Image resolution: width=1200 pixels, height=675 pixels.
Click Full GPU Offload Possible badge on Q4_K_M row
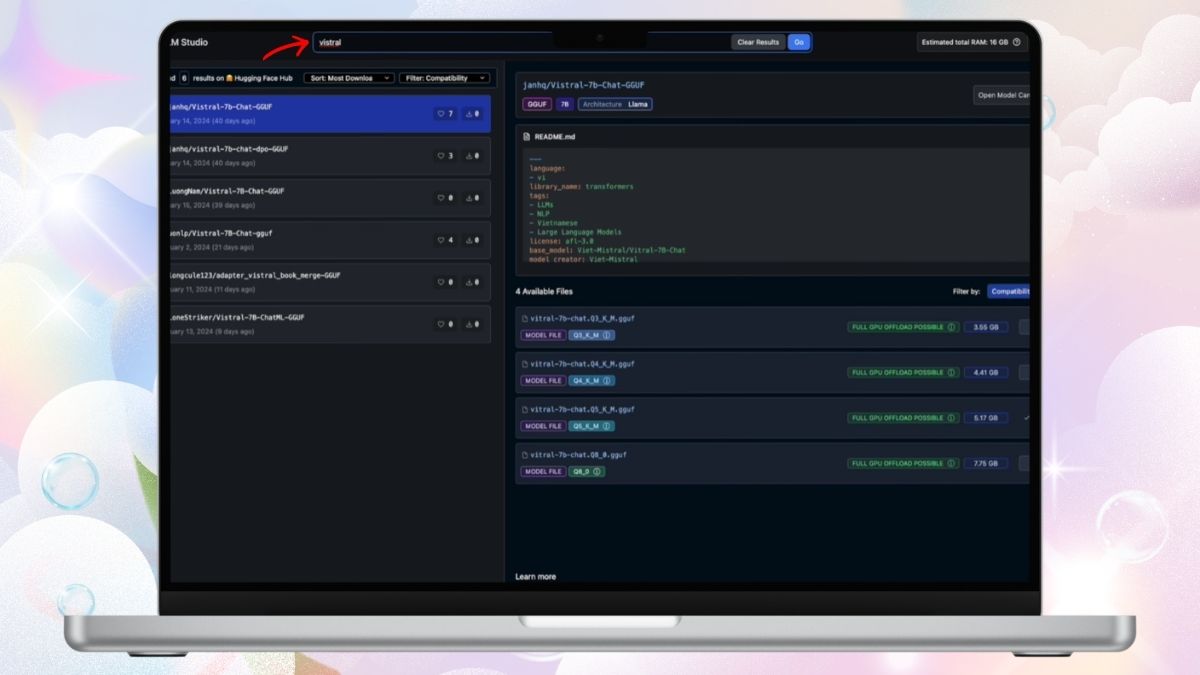[x=903, y=372]
